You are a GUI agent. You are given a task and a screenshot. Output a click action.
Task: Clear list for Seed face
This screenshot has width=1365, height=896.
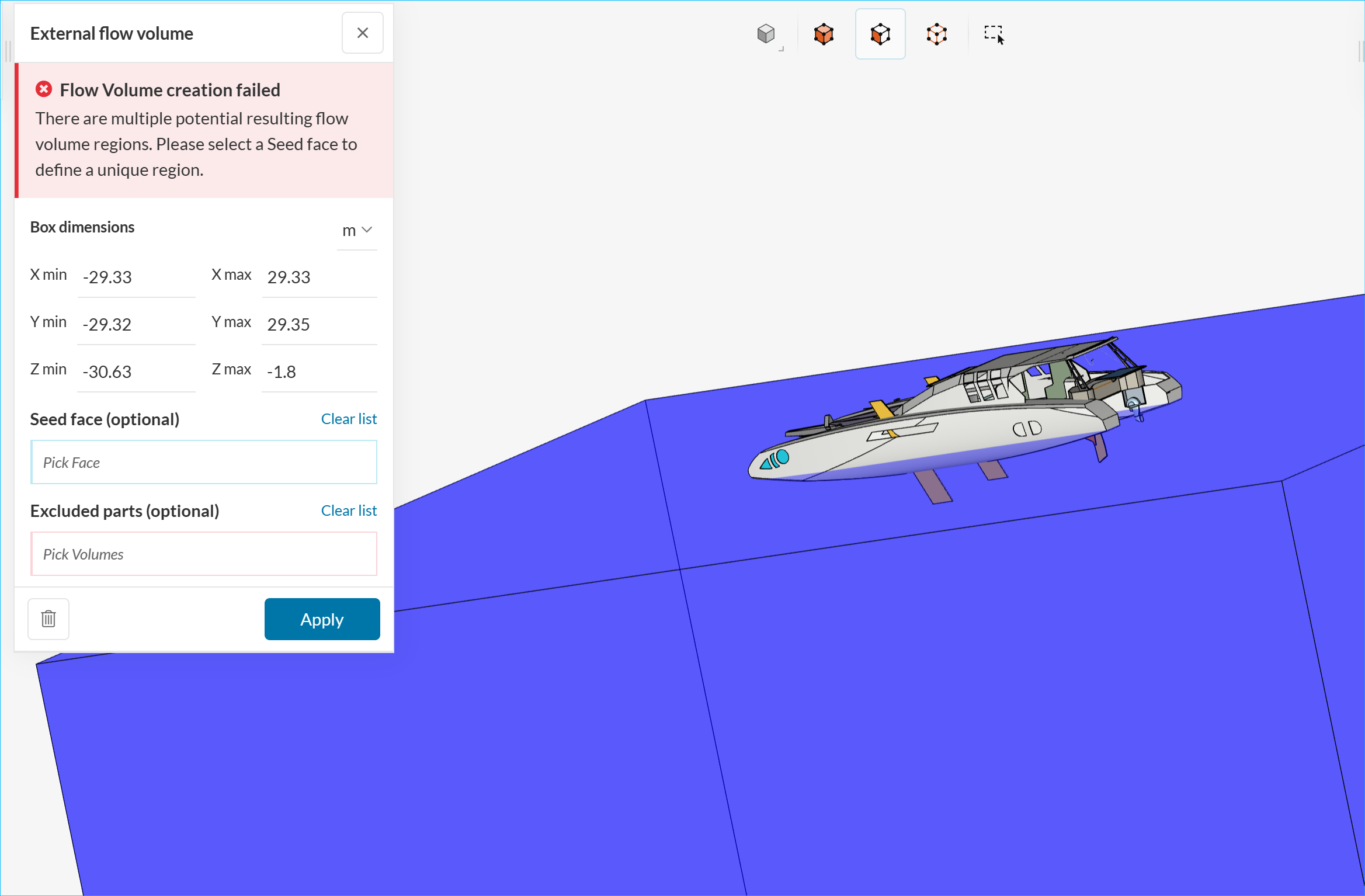pyautogui.click(x=349, y=419)
